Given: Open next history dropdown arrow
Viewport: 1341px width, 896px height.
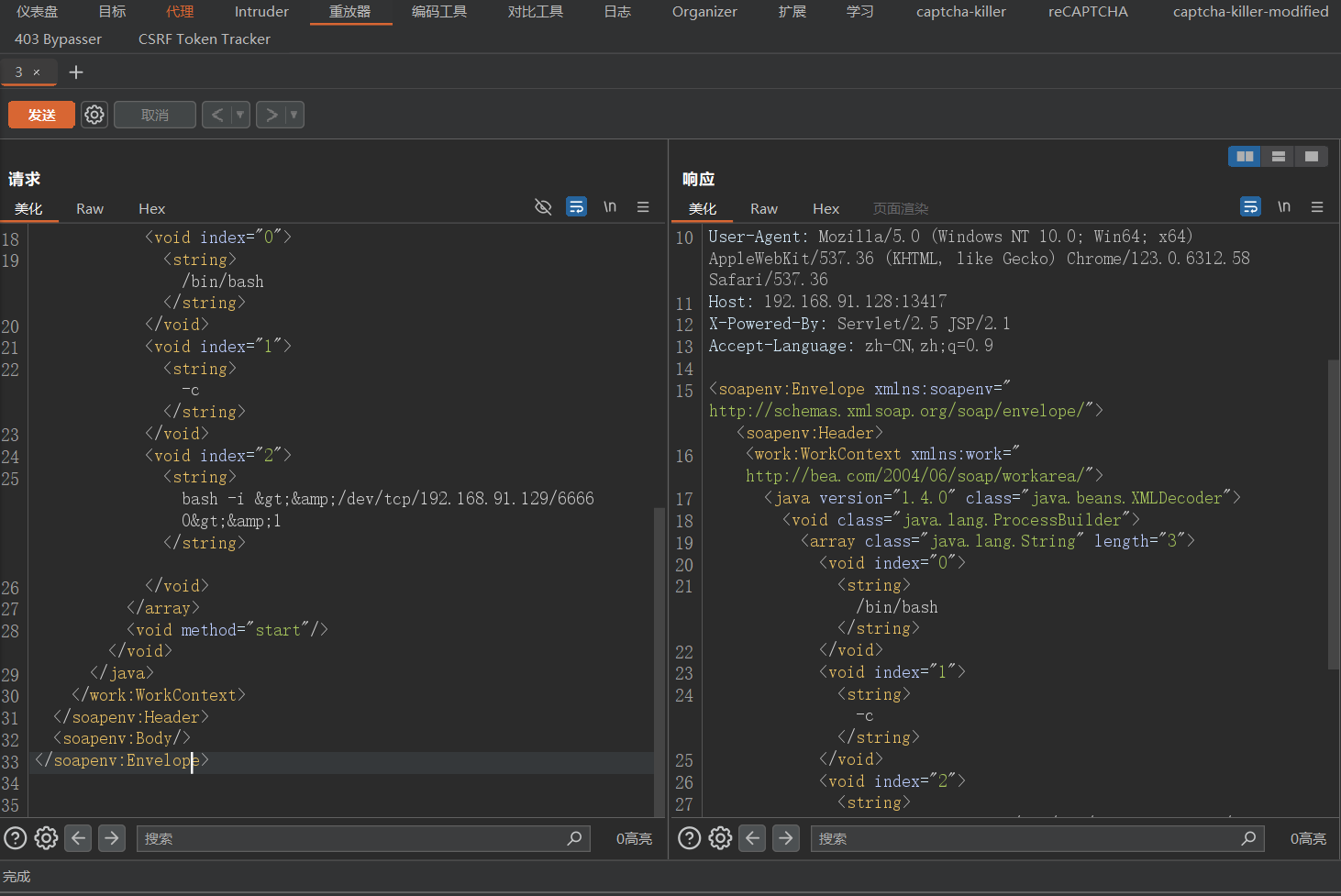Looking at the screenshot, I should point(294,115).
